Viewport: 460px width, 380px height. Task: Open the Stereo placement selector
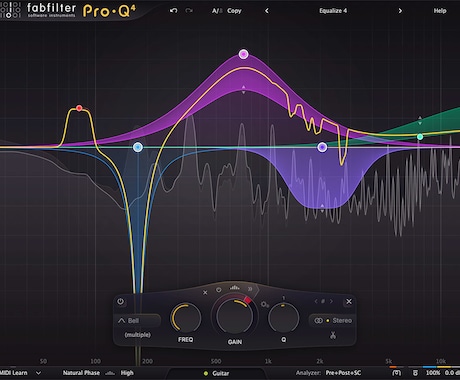(342, 321)
